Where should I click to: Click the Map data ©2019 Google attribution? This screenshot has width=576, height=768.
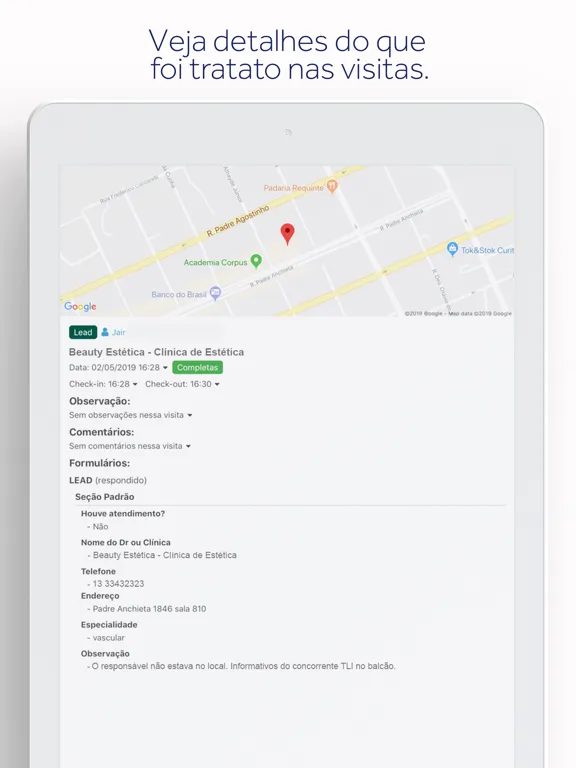(x=480, y=313)
